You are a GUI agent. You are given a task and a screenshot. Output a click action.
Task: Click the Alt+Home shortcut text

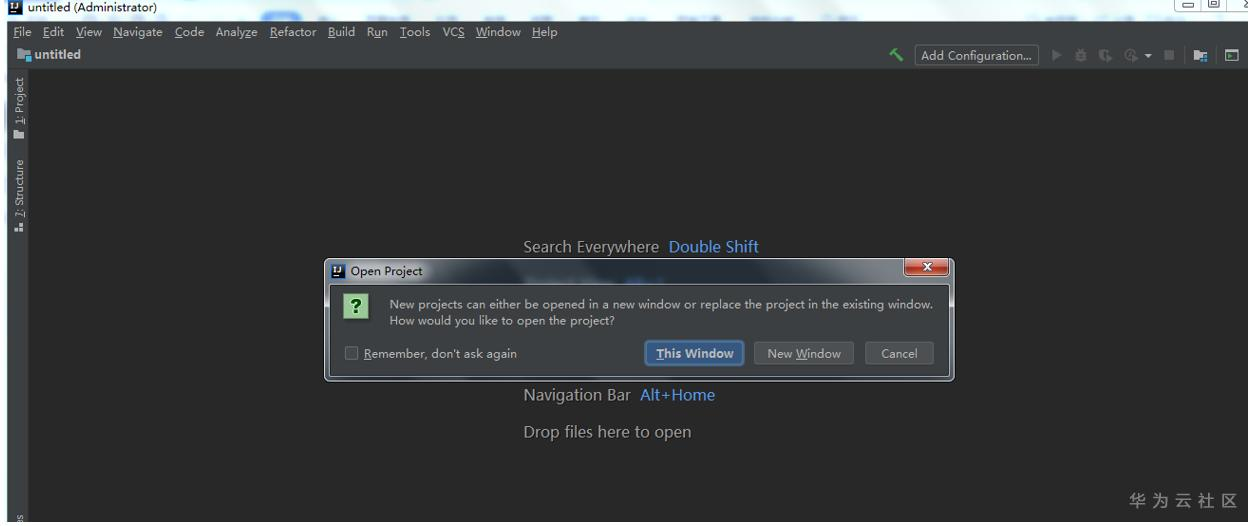pyautogui.click(x=678, y=395)
